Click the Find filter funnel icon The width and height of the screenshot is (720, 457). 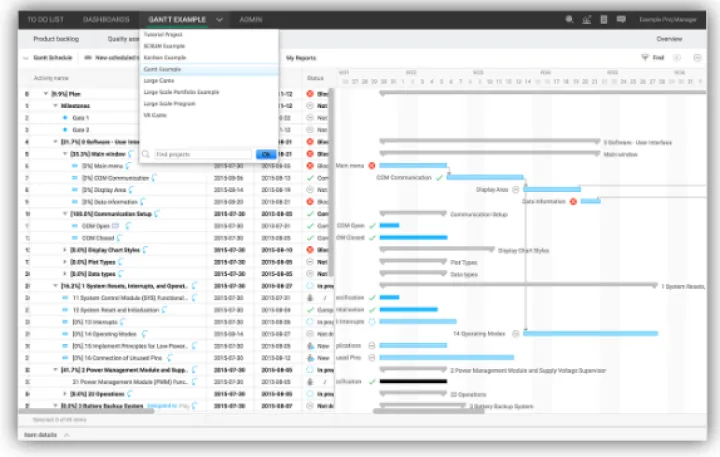645,58
